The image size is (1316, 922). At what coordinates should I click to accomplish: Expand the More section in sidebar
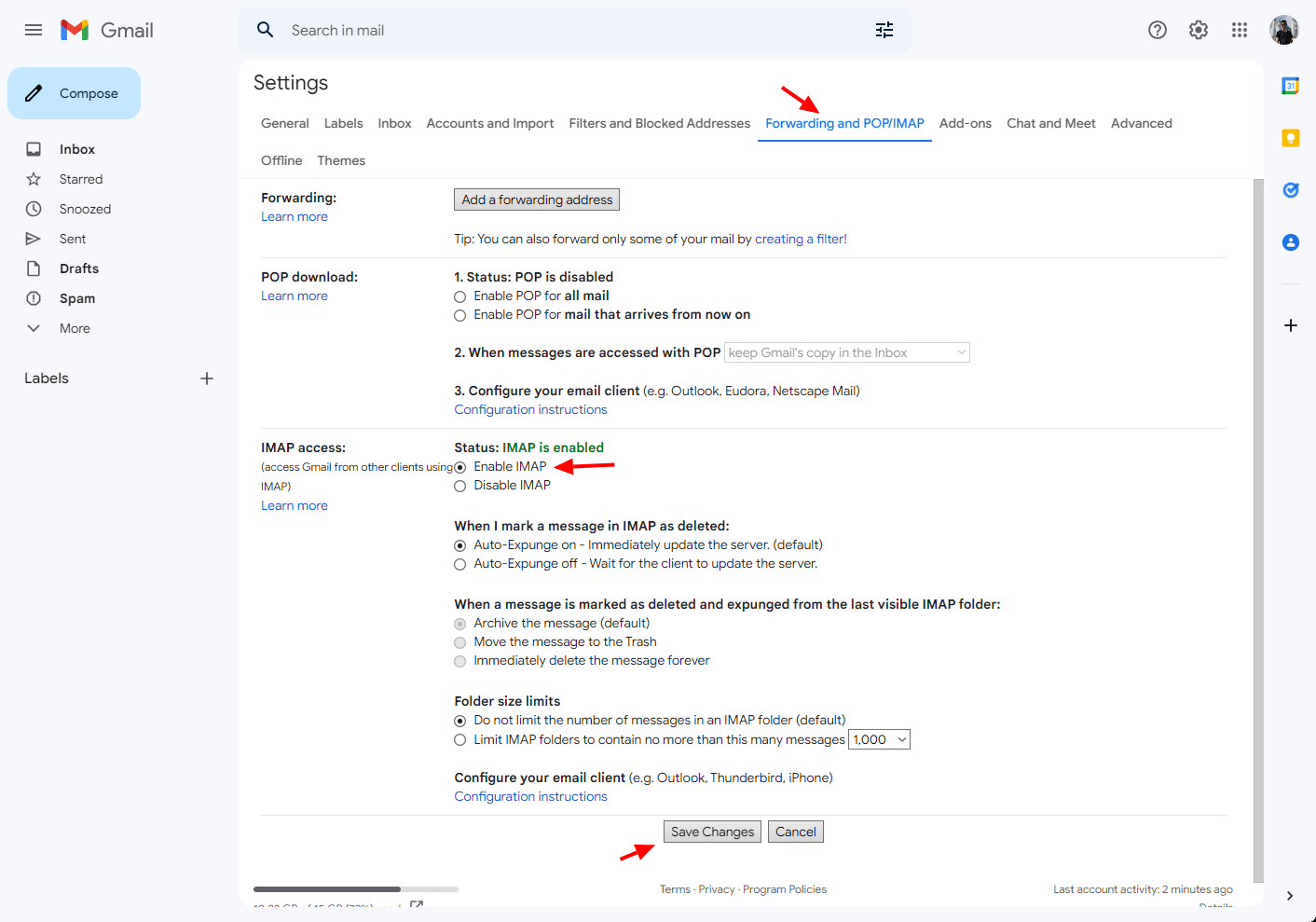(75, 328)
